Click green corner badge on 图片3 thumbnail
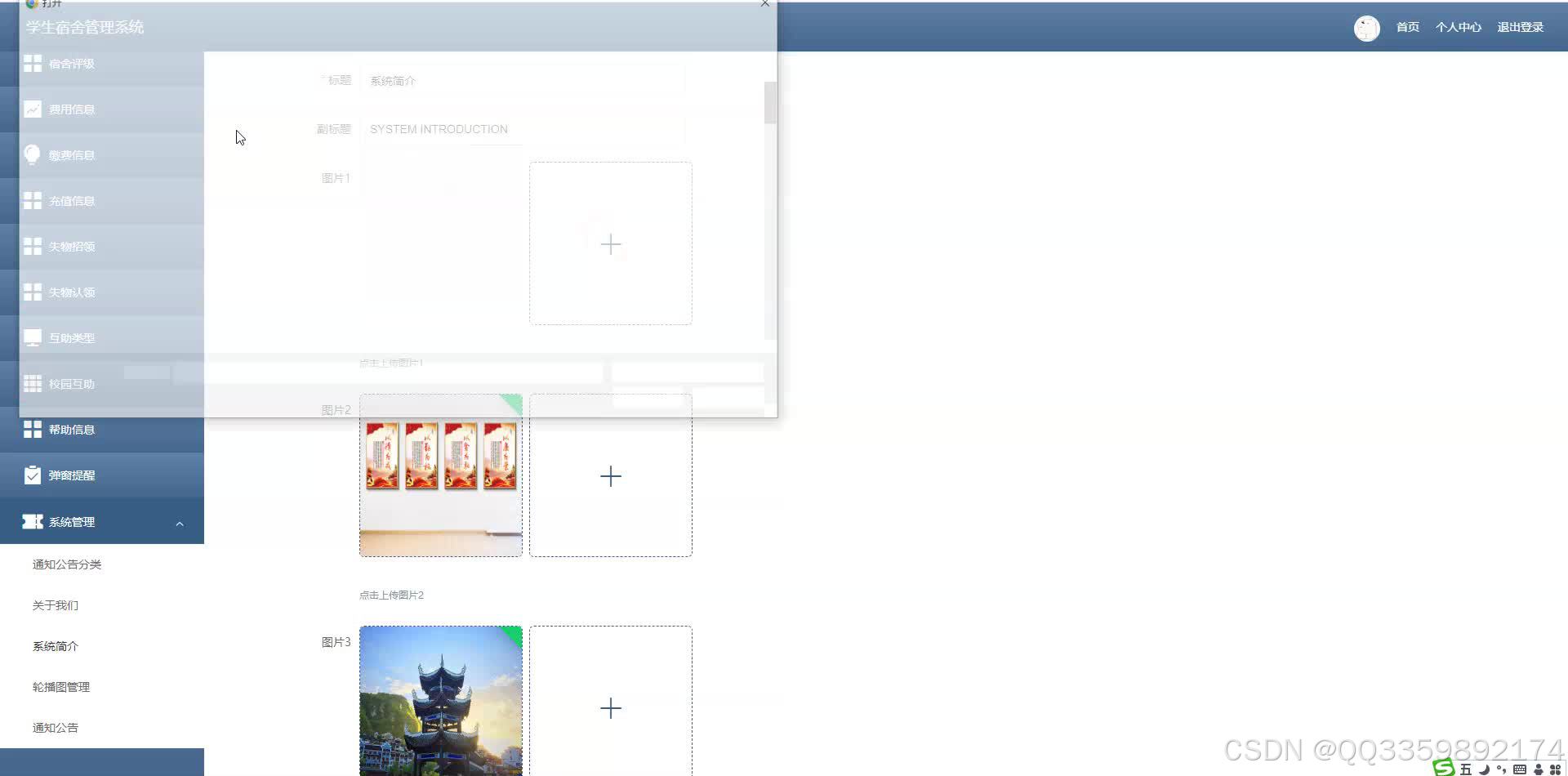 point(514,633)
